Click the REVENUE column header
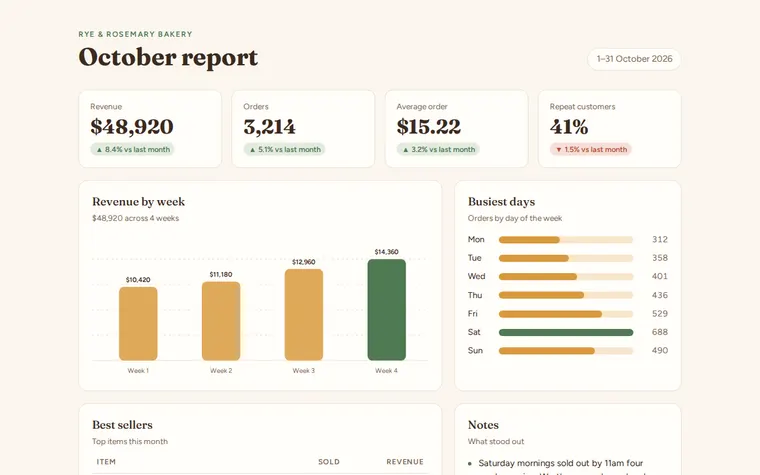The height and width of the screenshot is (475, 760). [x=405, y=462]
